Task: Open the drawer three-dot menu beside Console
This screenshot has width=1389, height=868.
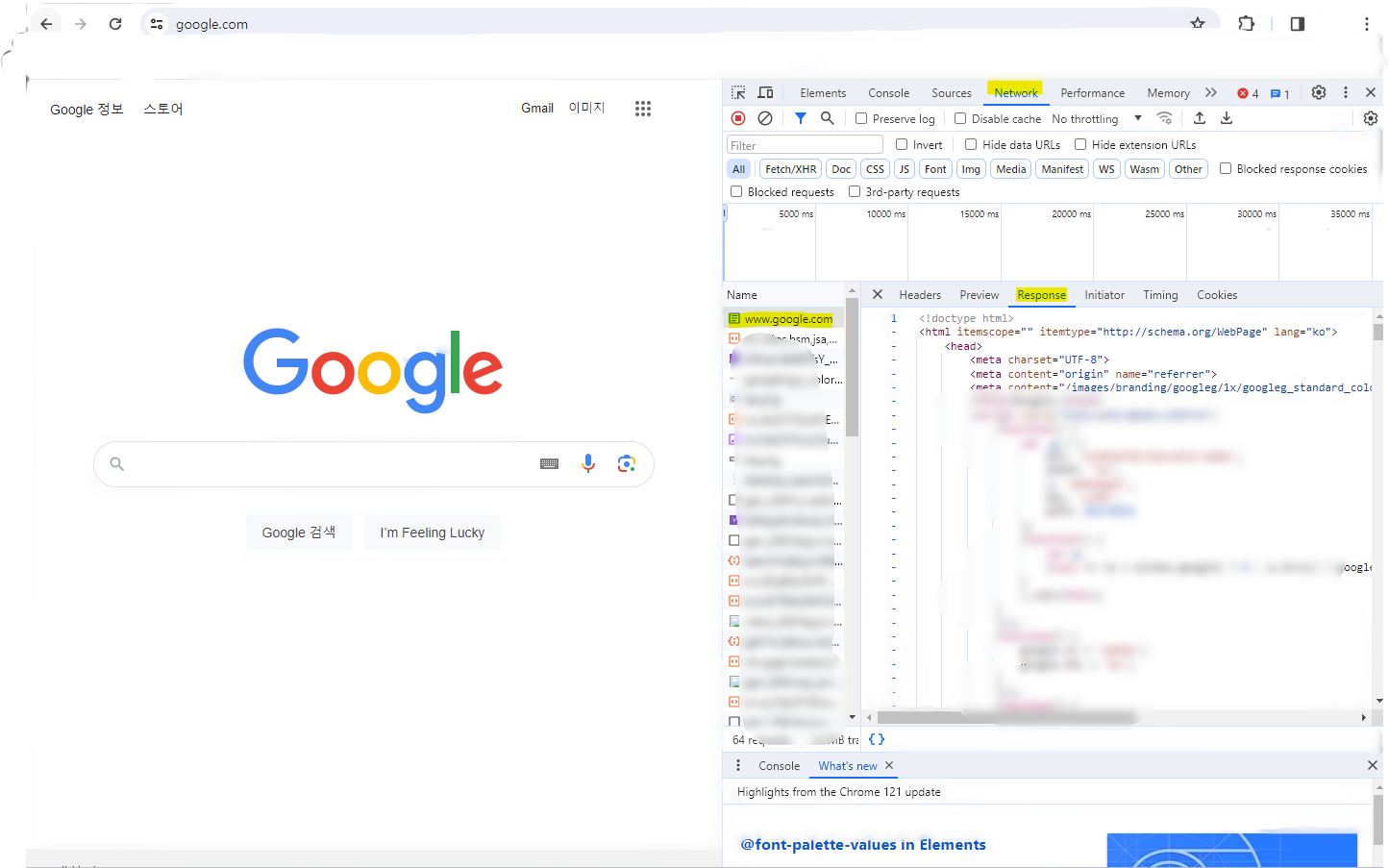Action: (738, 766)
